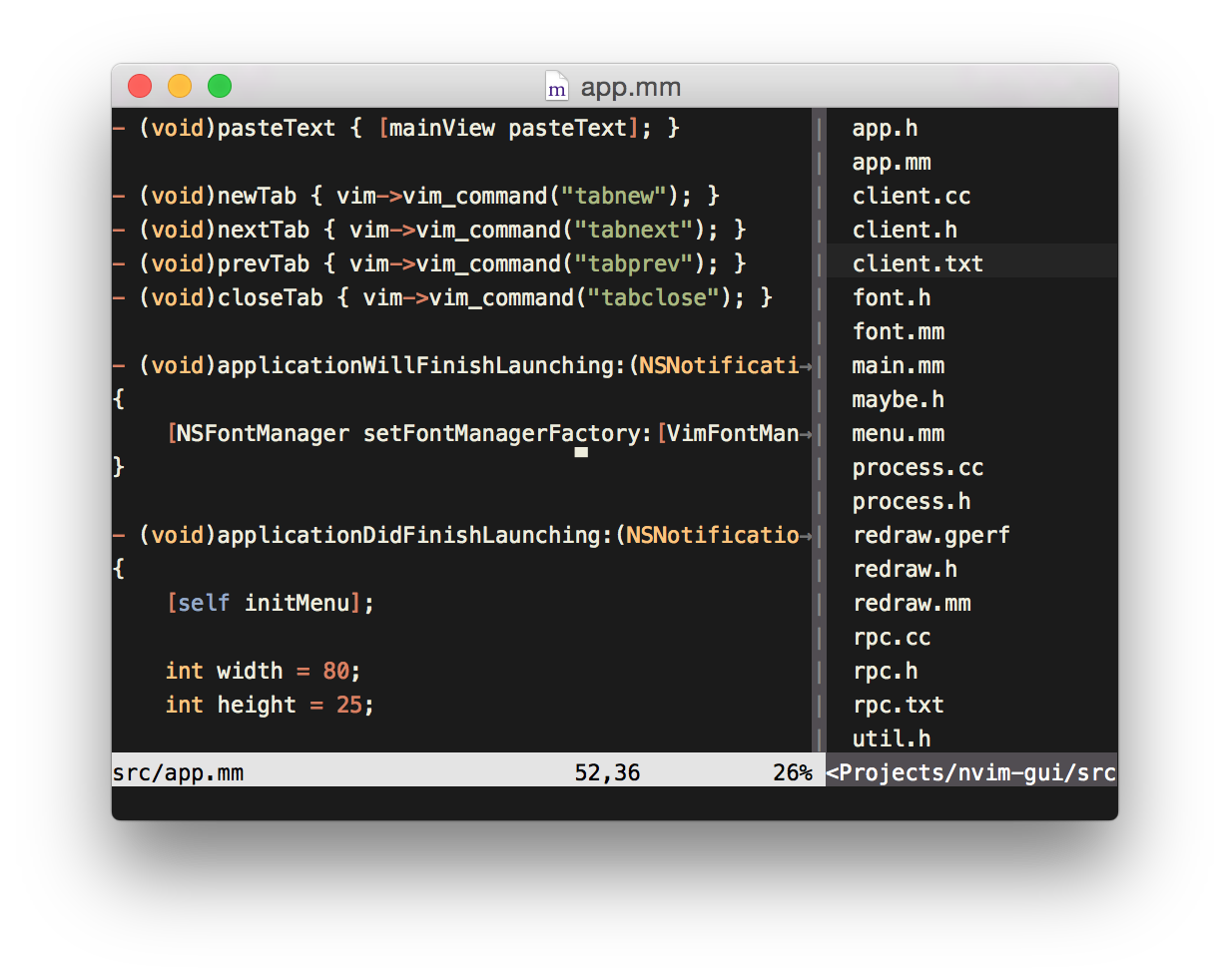Viewport: 1230px width, 980px height.
Task: Select maybe.h in the file list
Action: click(x=899, y=399)
